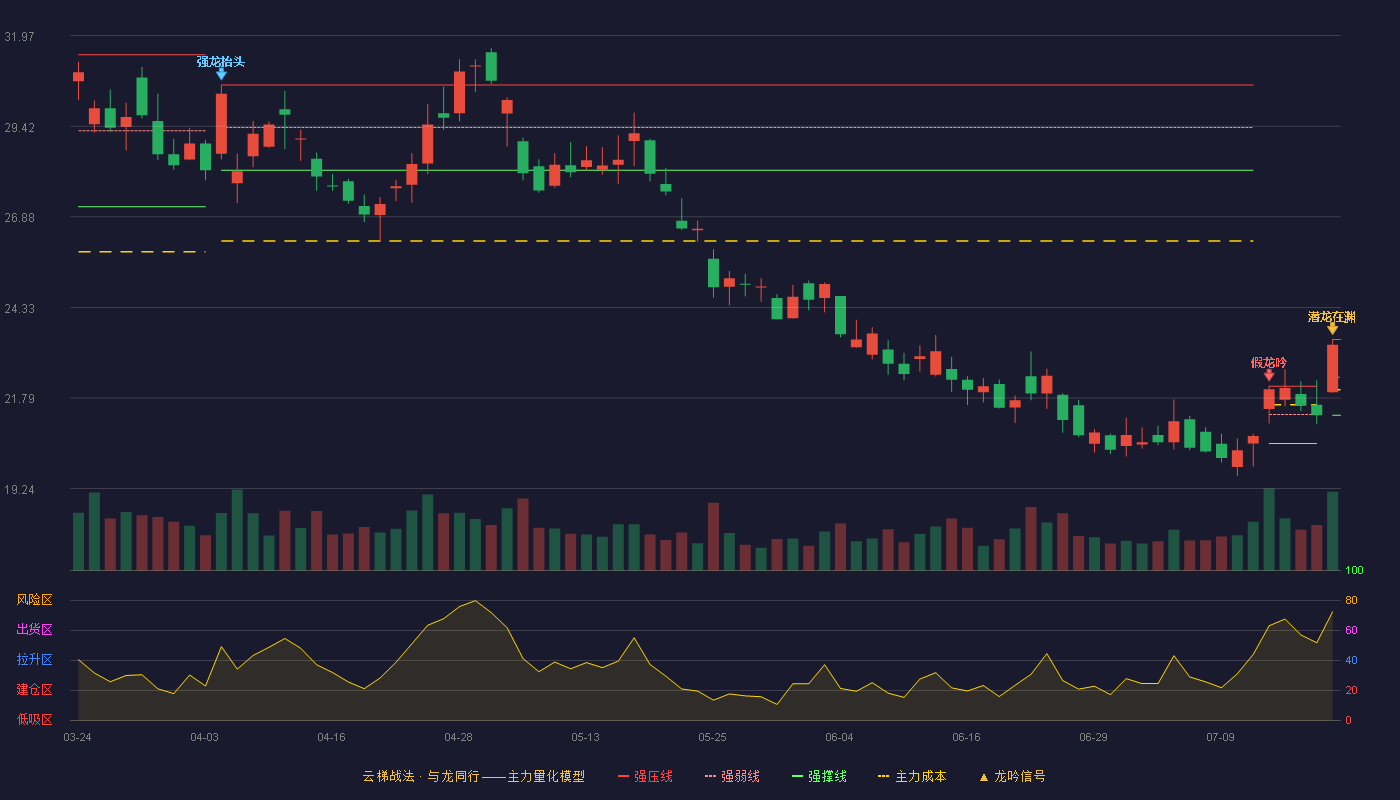Image resolution: width=1400 pixels, height=800 pixels.
Task: Click the blue 强龙抬头 signal arrow
Action: click(x=221, y=74)
